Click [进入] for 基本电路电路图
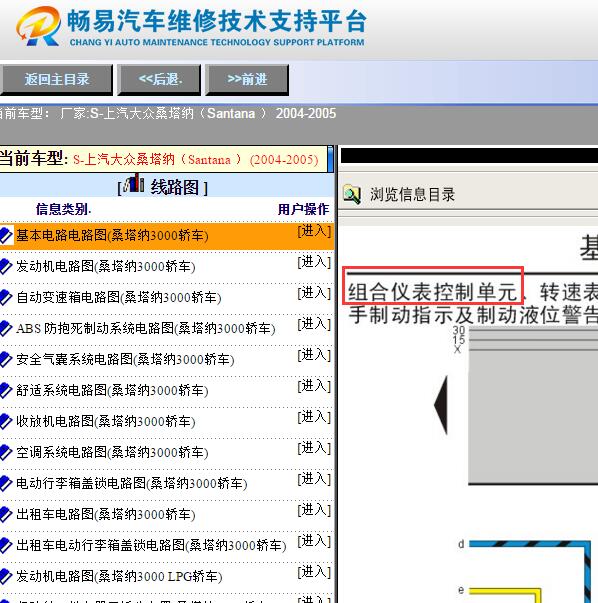 (x=314, y=231)
